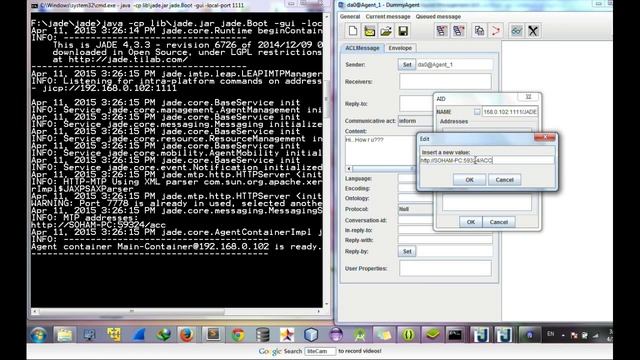
Task: Click the cmd window horizontal scrollbar
Action: pos(177,311)
